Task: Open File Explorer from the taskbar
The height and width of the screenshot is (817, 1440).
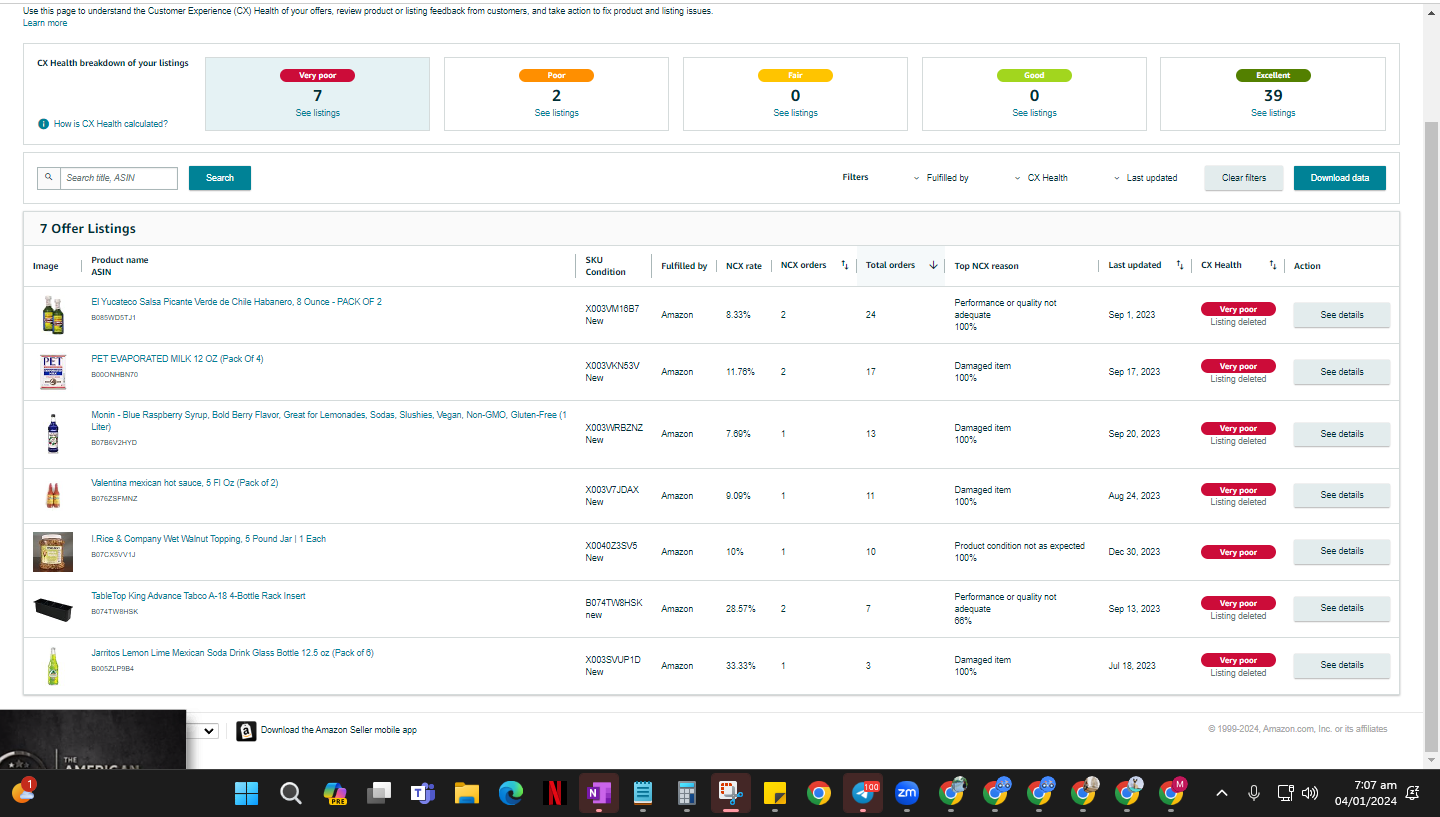Action: (x=466, y=794)
